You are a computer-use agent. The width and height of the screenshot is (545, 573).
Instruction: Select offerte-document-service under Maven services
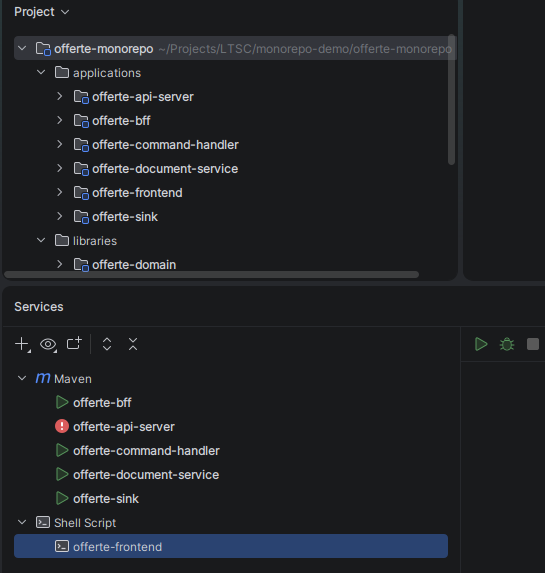coord(146,475)
